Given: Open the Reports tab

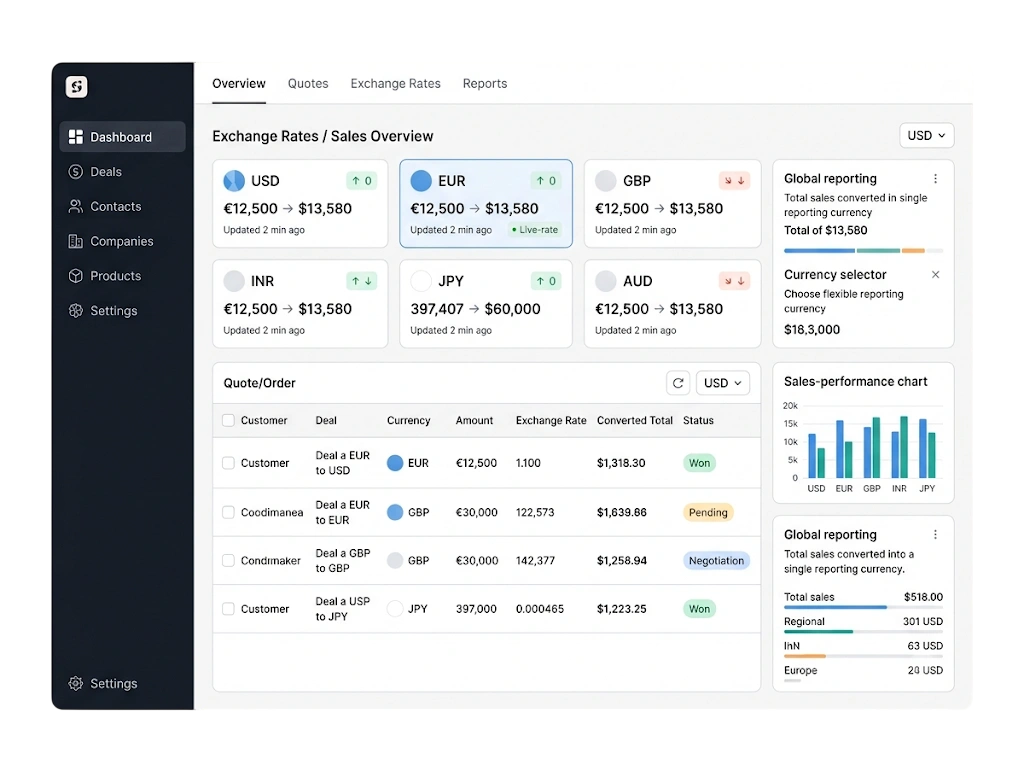Looking at the screenshot, I should tap(485, 84).
